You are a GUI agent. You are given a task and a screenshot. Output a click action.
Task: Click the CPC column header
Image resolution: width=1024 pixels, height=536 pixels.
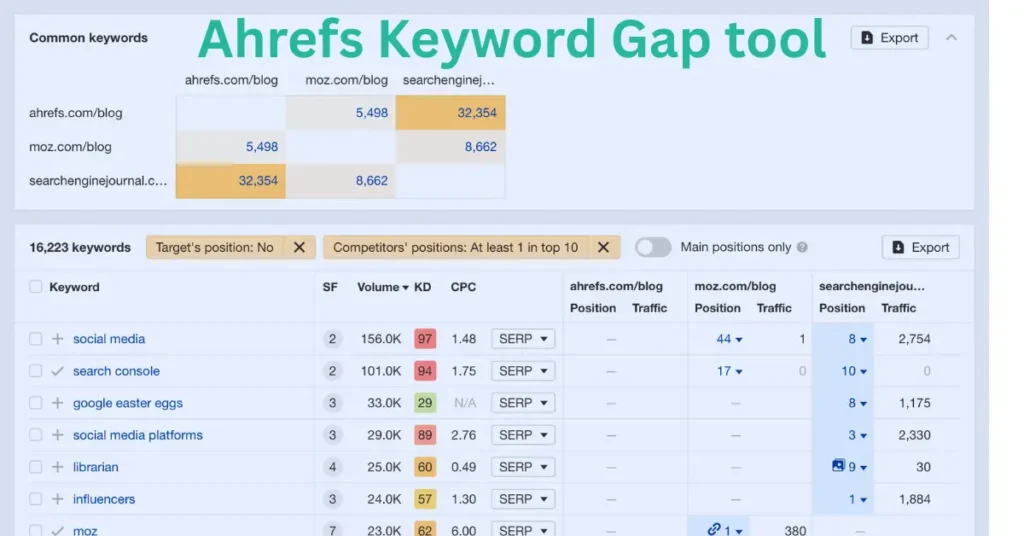pos(463,287)
